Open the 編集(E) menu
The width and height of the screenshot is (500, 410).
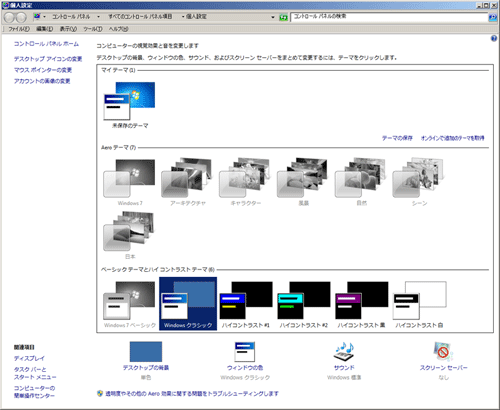pos(44,29)
